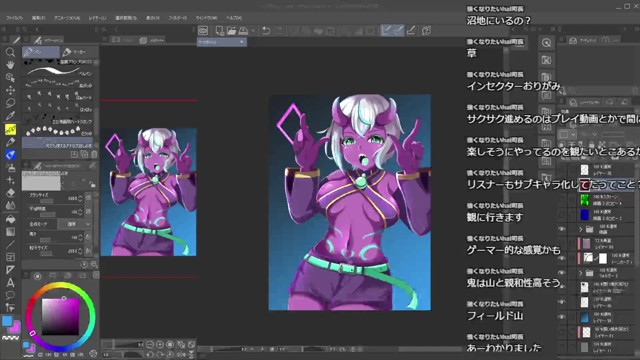640x360 pixels.
Task: Select the Lasso selection tool
Action: (10, 103)
